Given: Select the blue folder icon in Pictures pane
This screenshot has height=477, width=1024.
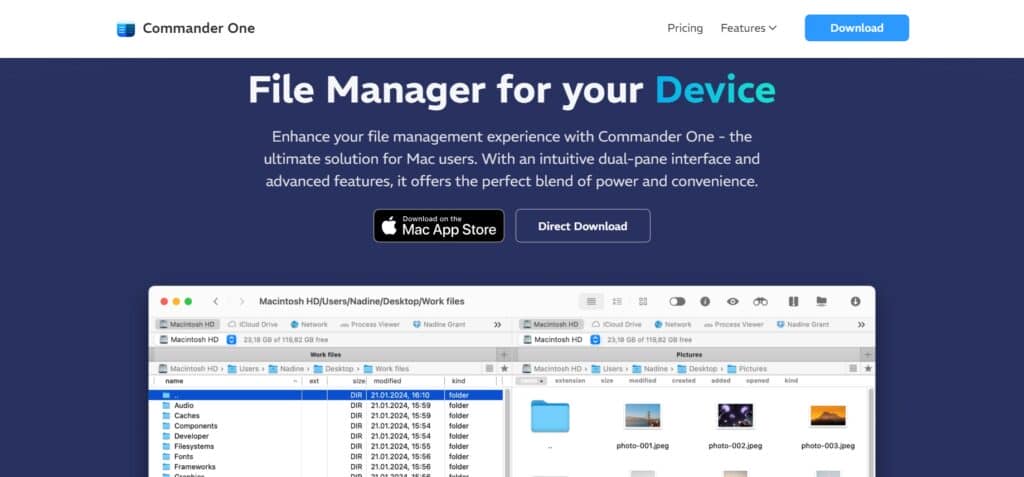Looking at the screenshot, I should click(549, 415).
